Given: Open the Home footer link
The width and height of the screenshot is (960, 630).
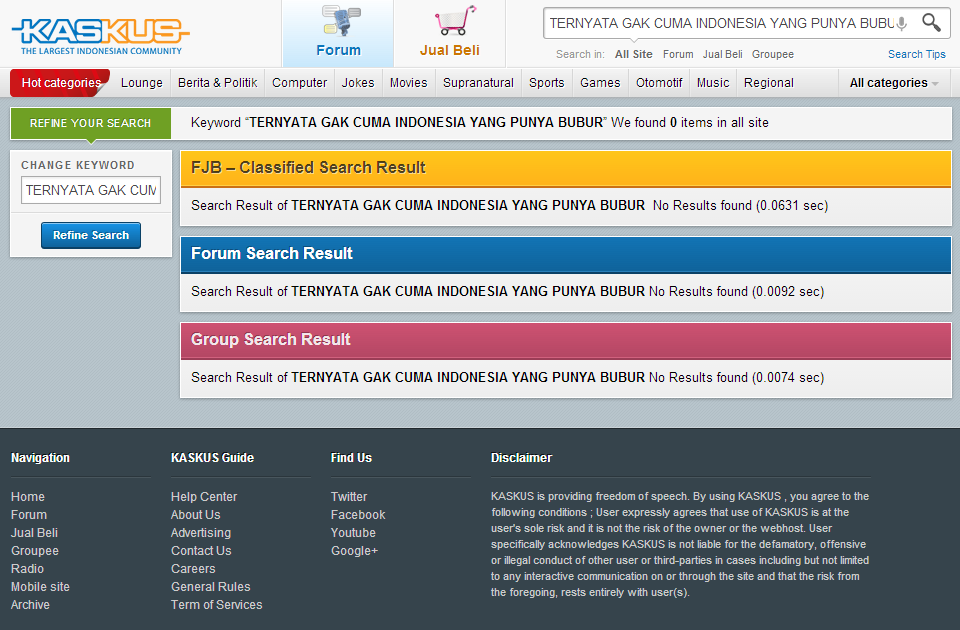Looking at the screenshot, I should pos(28,497).
